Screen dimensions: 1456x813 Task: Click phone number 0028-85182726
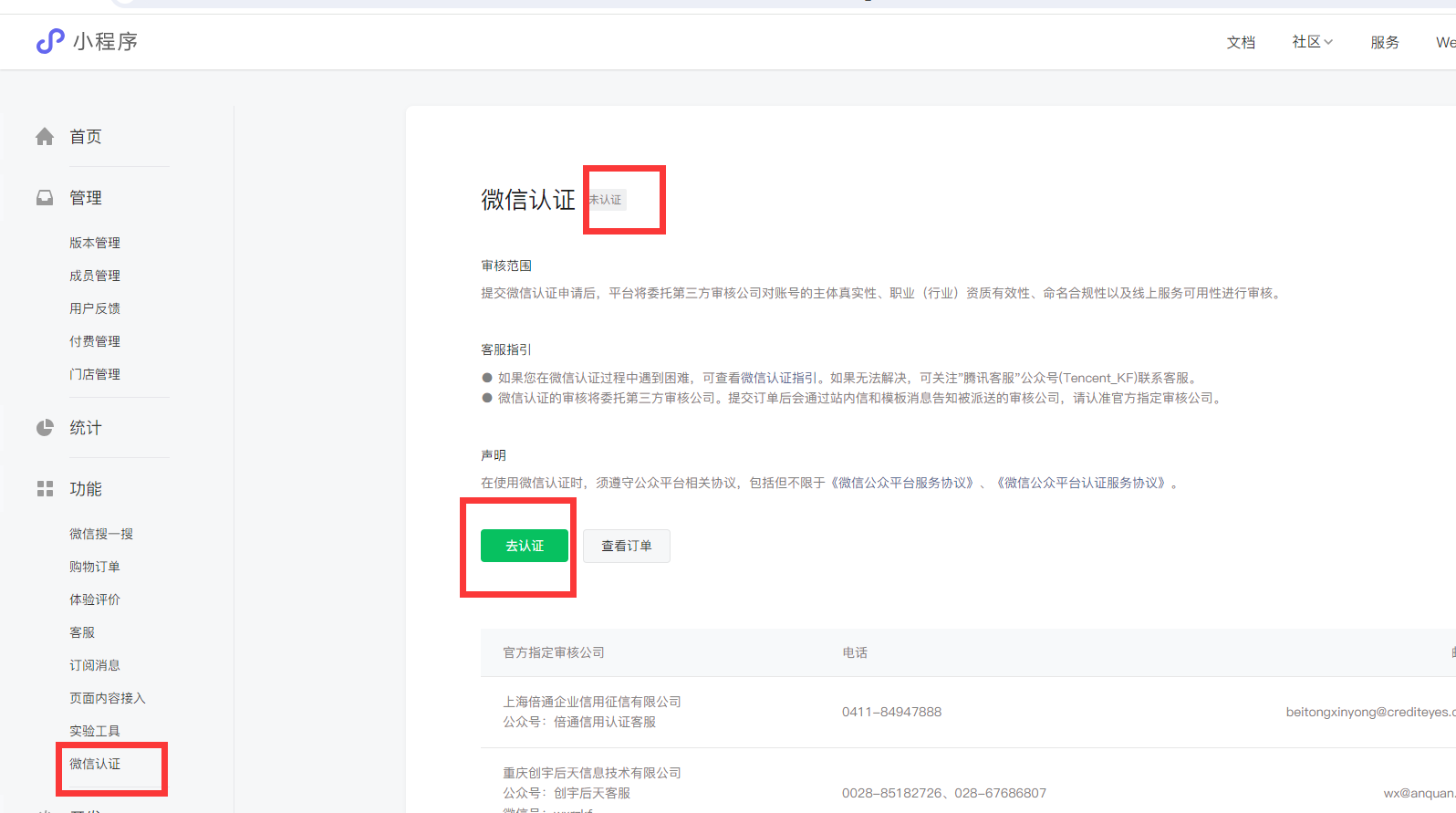point(891,793)
